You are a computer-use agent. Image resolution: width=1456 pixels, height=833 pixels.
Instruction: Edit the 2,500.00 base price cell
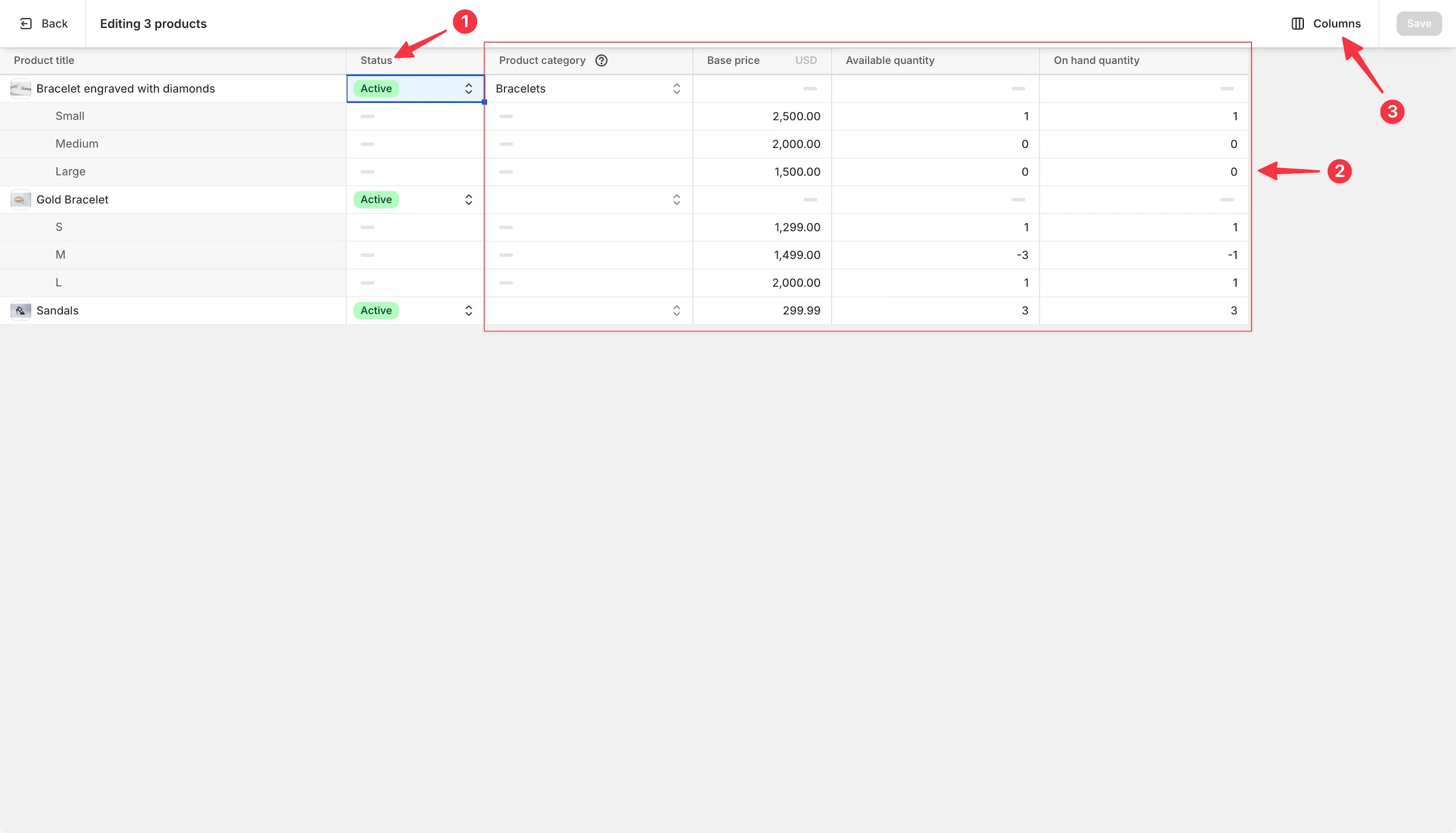point(762,116)
